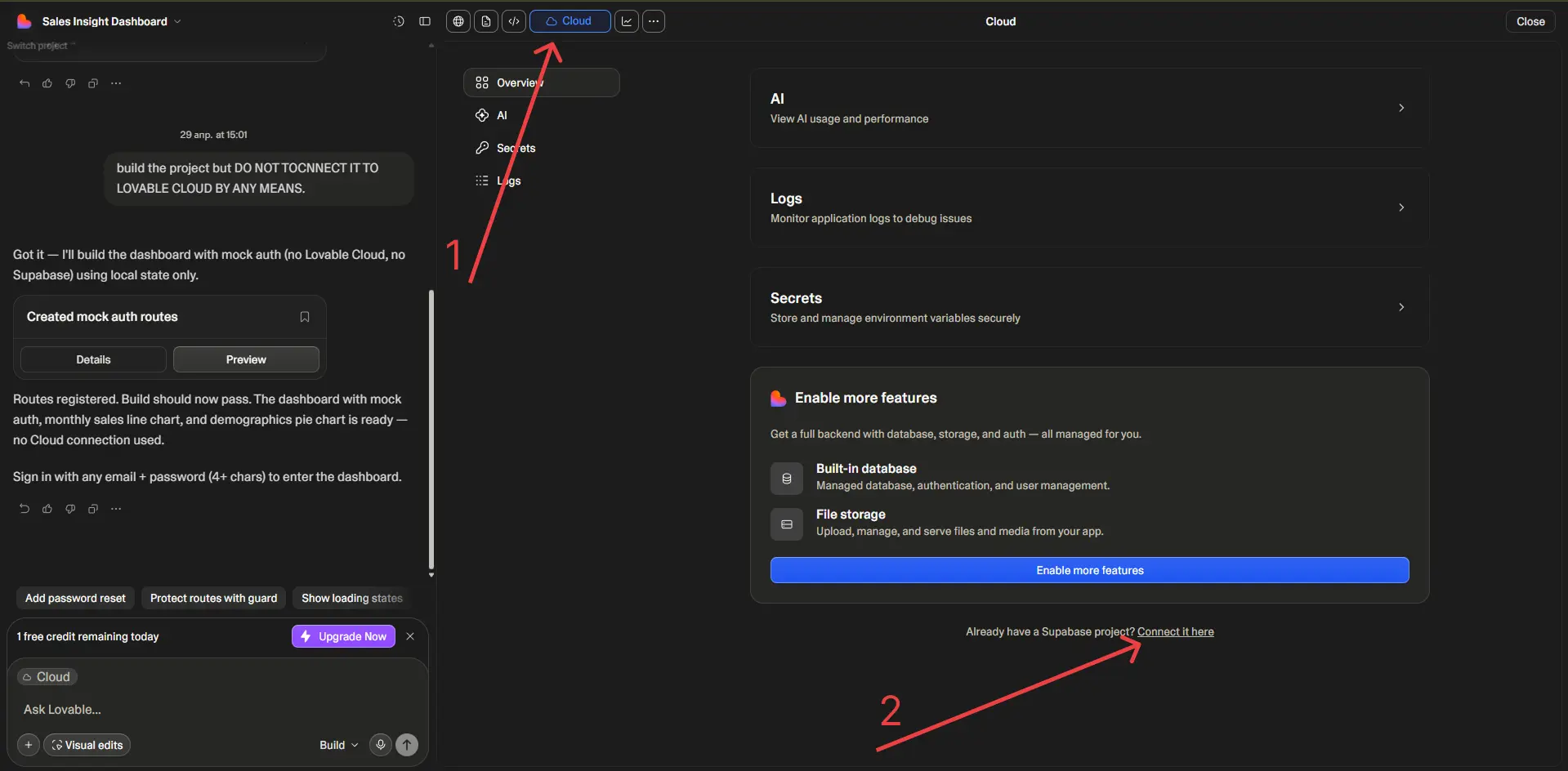This screenshot has width=1568, height=771.
Task: Select Secrets in the Cloud sidebar
Action: click(516, 148)
